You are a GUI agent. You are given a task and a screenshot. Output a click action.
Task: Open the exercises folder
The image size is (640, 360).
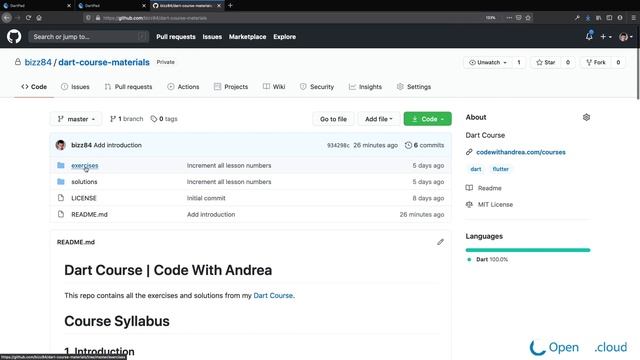(x=84, y=165)
